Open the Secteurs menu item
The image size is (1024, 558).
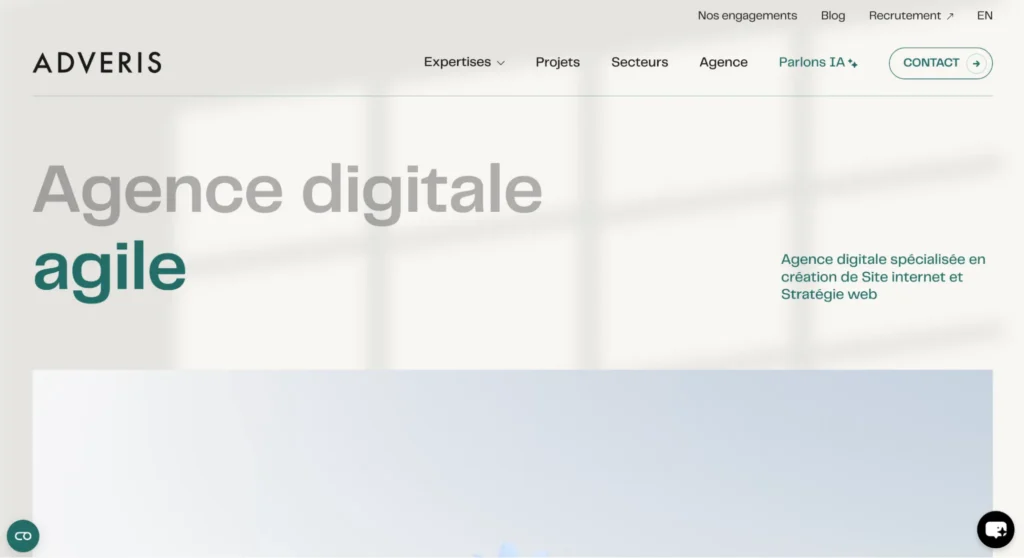pos(639,62)
